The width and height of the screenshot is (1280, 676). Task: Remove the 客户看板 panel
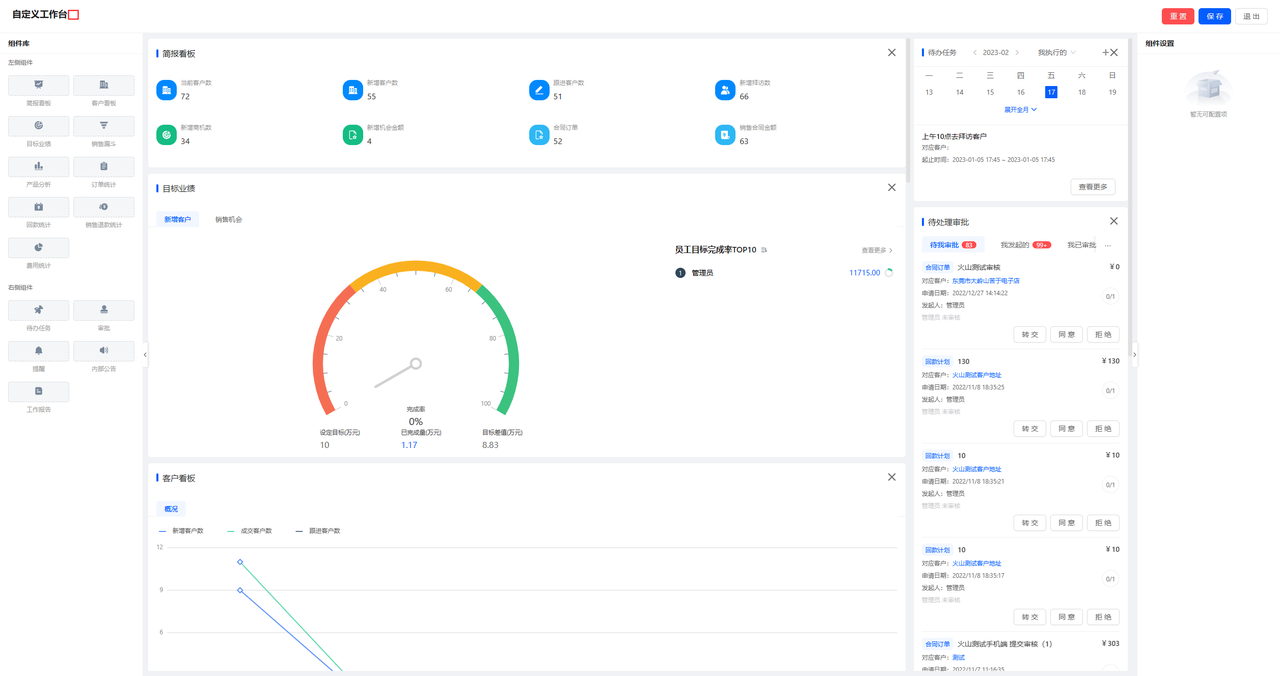[892, 478]
